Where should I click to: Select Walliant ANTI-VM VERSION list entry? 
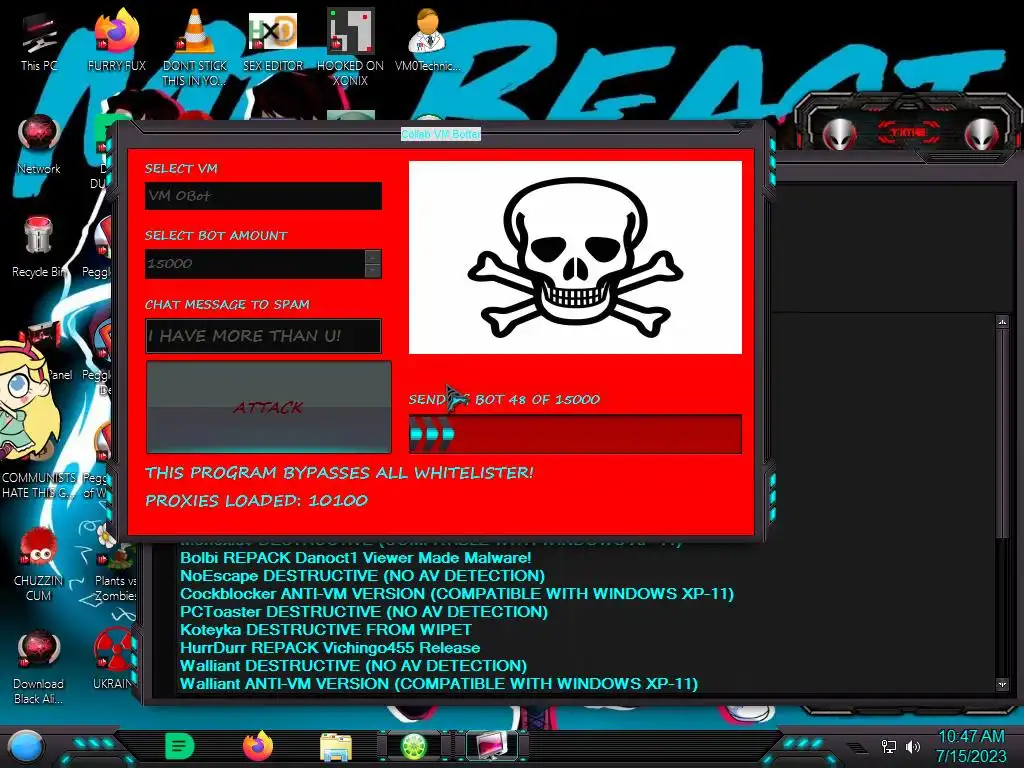coord(439,684)
